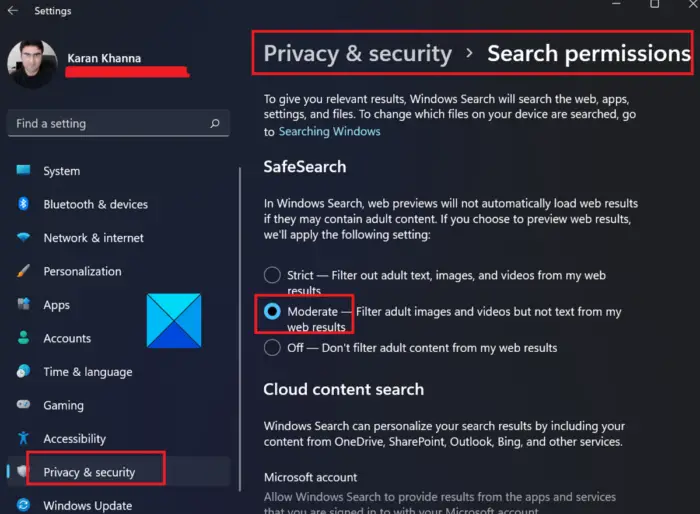Click the Windows Update refresh icon
Image resolution: width=700 pixels, height=514 pixels.
(x=23, y=505)
